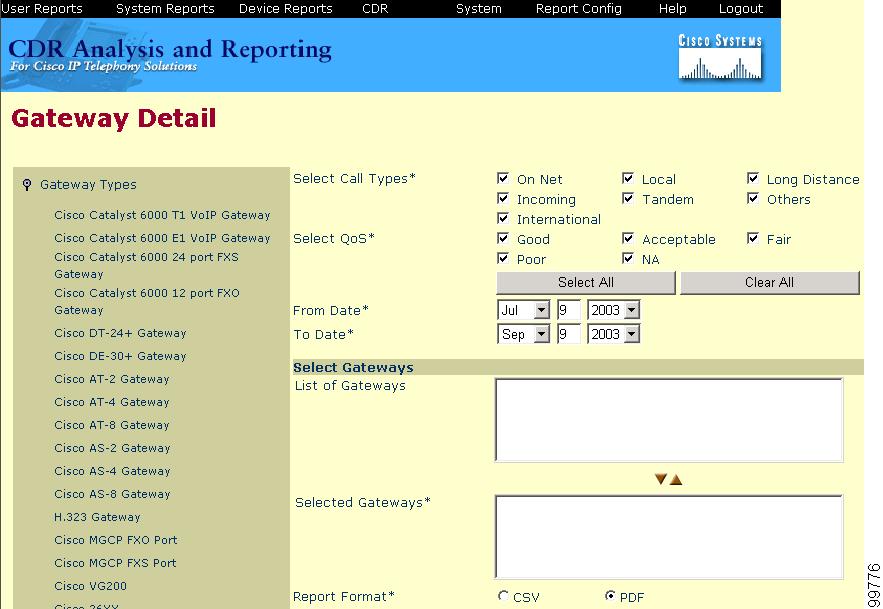Toggle the Acceptable QoS checkbox
This screenshot has height=609, width=883.
[x=628, y=238]
